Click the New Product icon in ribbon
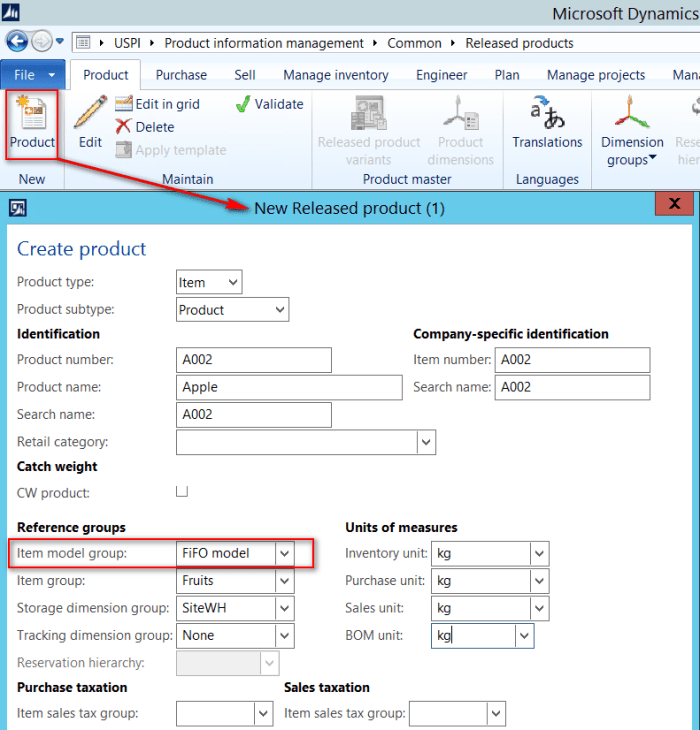This screenshot has height=730, width=700. pos(32,123)
